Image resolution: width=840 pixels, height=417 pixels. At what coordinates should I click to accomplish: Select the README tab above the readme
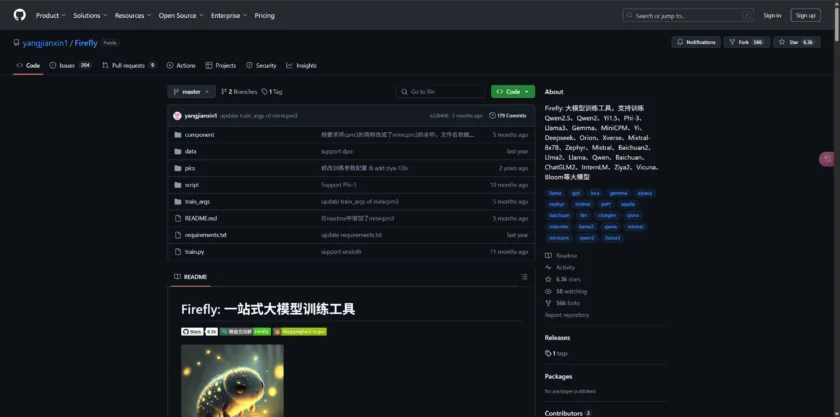[191, 277]
